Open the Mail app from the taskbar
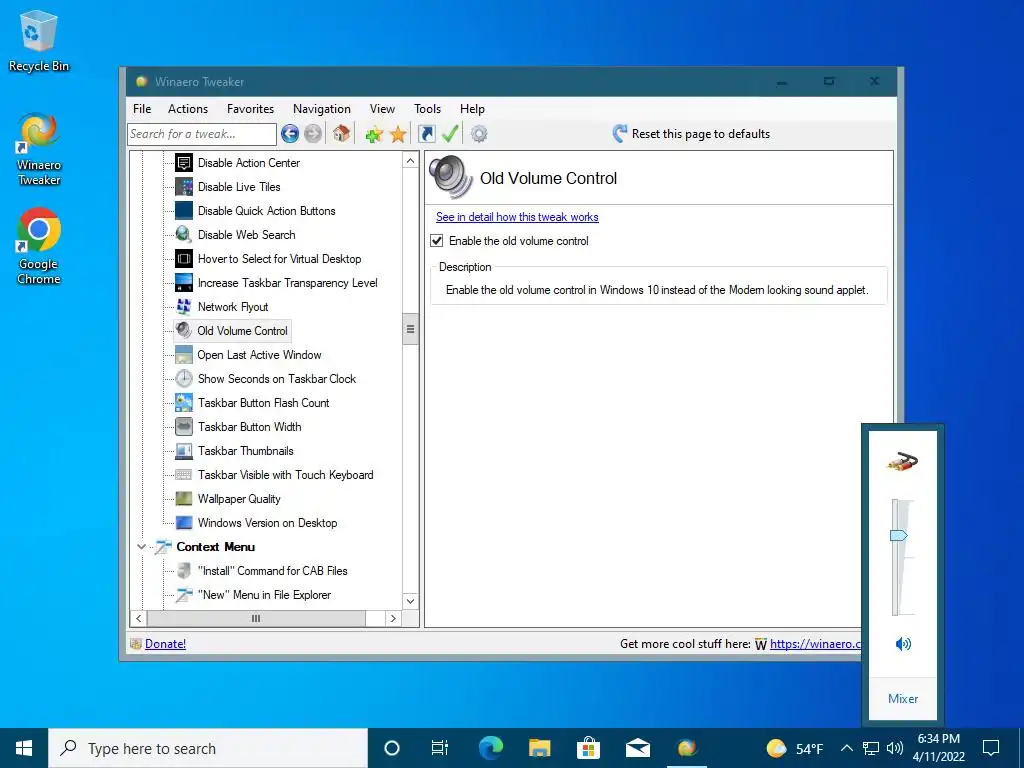This screenshot has width=1024, height=768. click(x=637, y=748)
